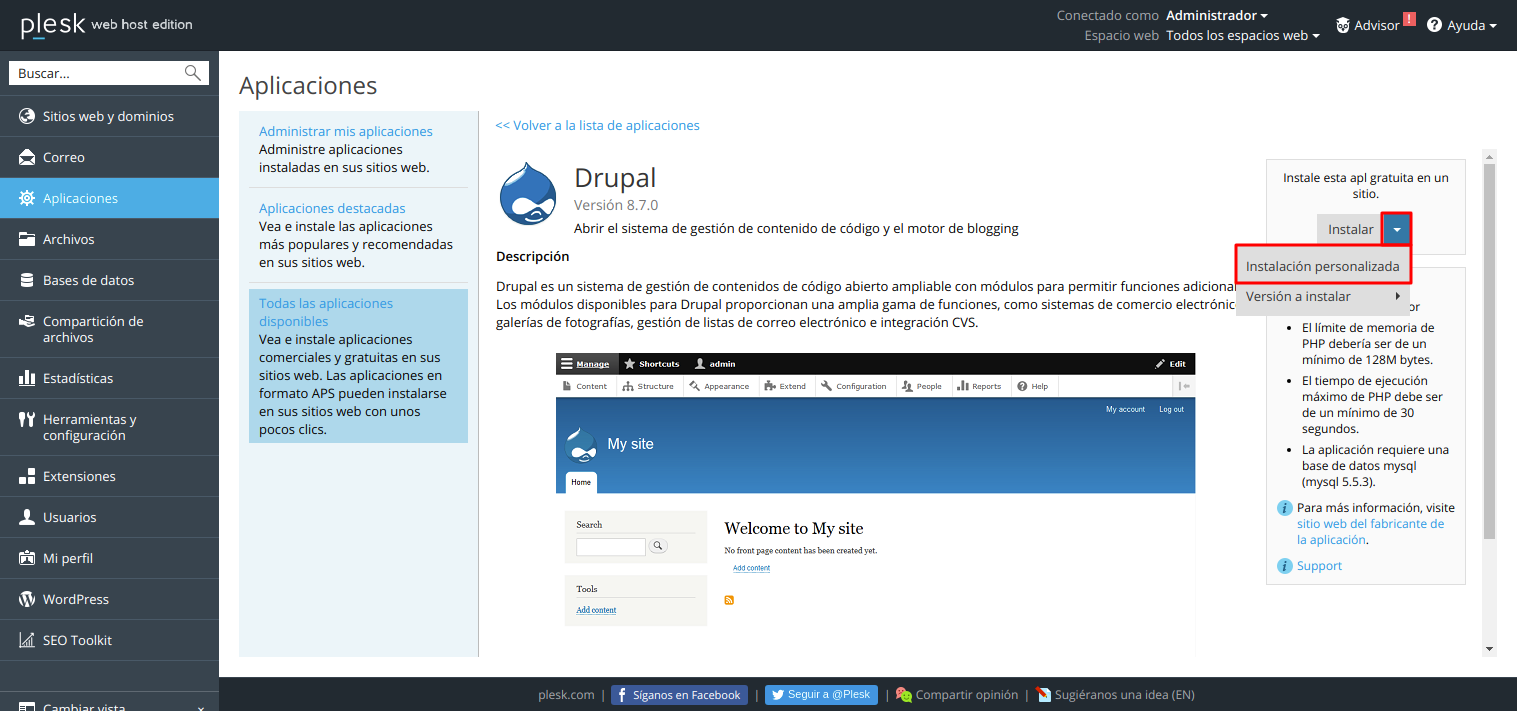The width and height of the screenshot is (1517, 711).
Task: Open the Ayuda dropdown menu
Action: coord(1462,25)
